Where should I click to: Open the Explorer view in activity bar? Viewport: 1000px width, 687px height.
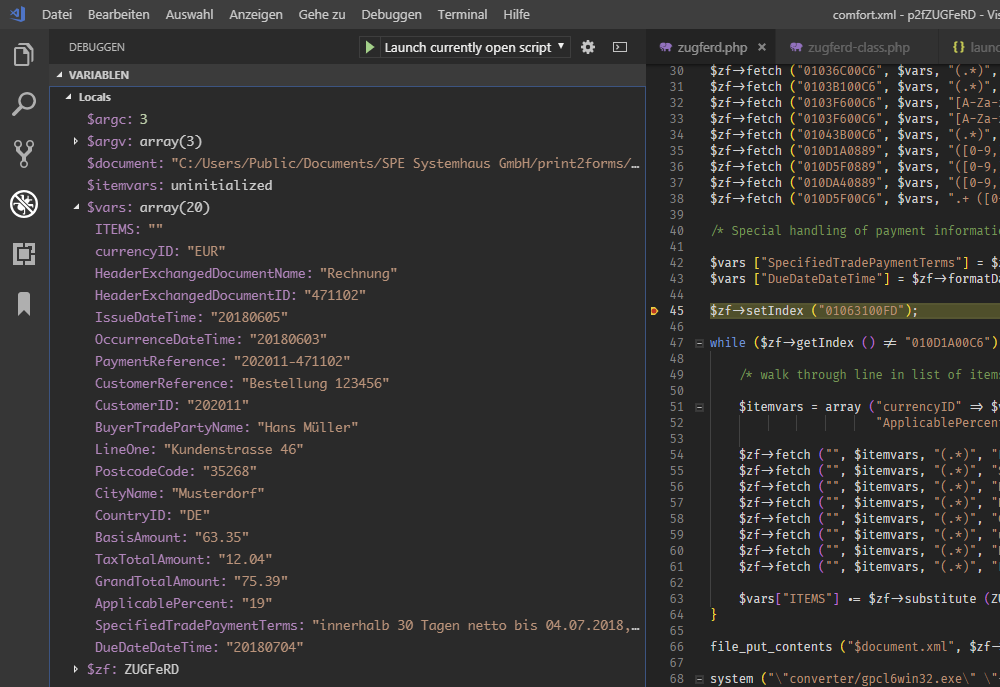coord(24,55)
